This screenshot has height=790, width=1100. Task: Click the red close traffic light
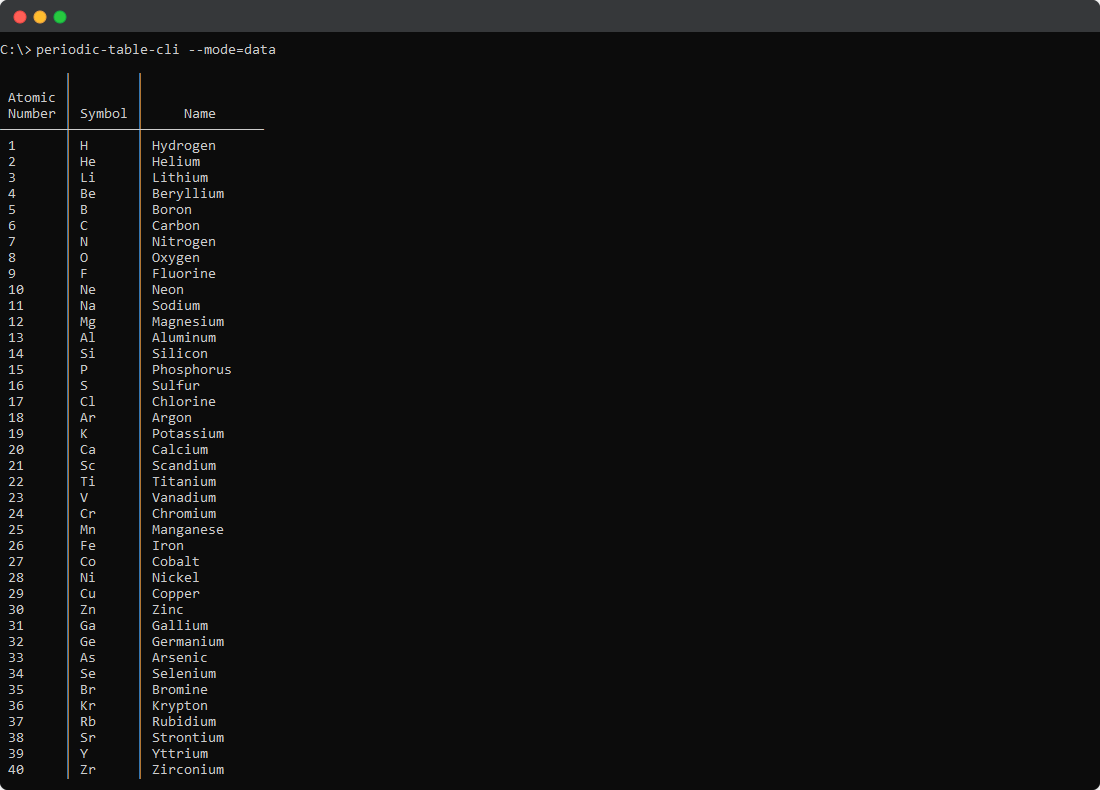(19, 17)
